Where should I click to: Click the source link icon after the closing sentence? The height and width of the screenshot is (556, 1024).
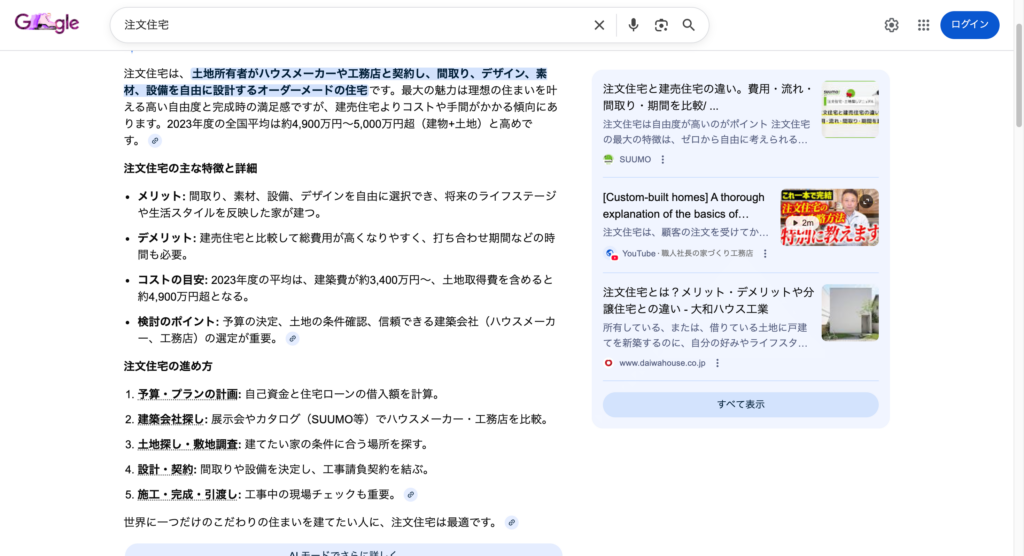pos(511,522)
